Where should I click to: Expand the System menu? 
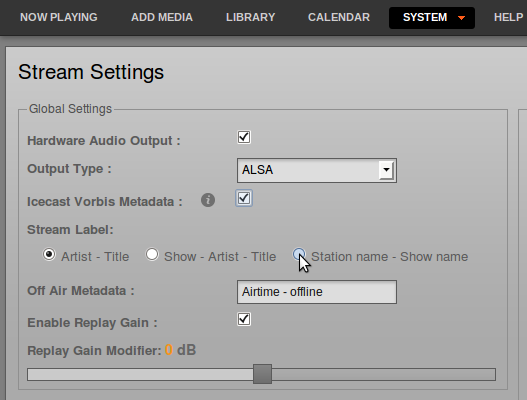coord(432,18)
